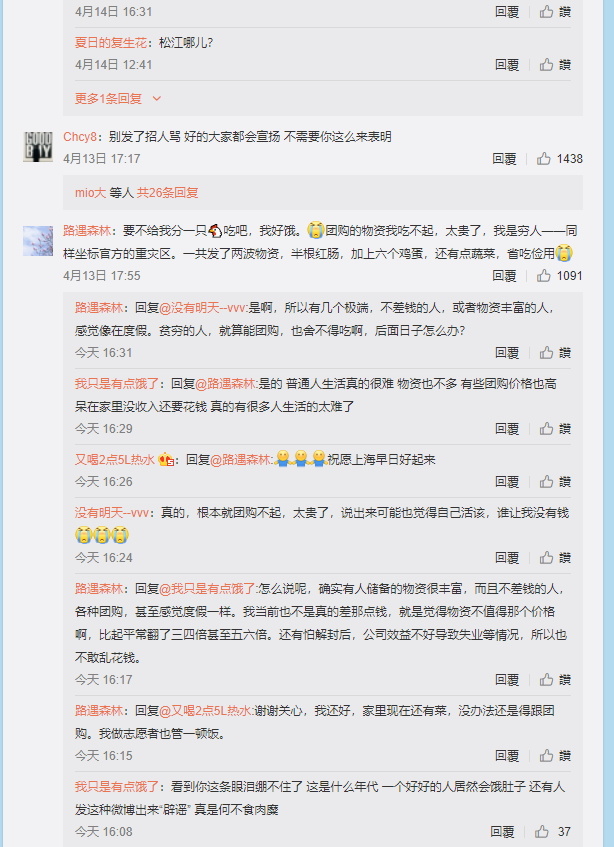
Task: Like 夏日的复生花's reply from 4月14日 12:41
Action: point(555,65)
